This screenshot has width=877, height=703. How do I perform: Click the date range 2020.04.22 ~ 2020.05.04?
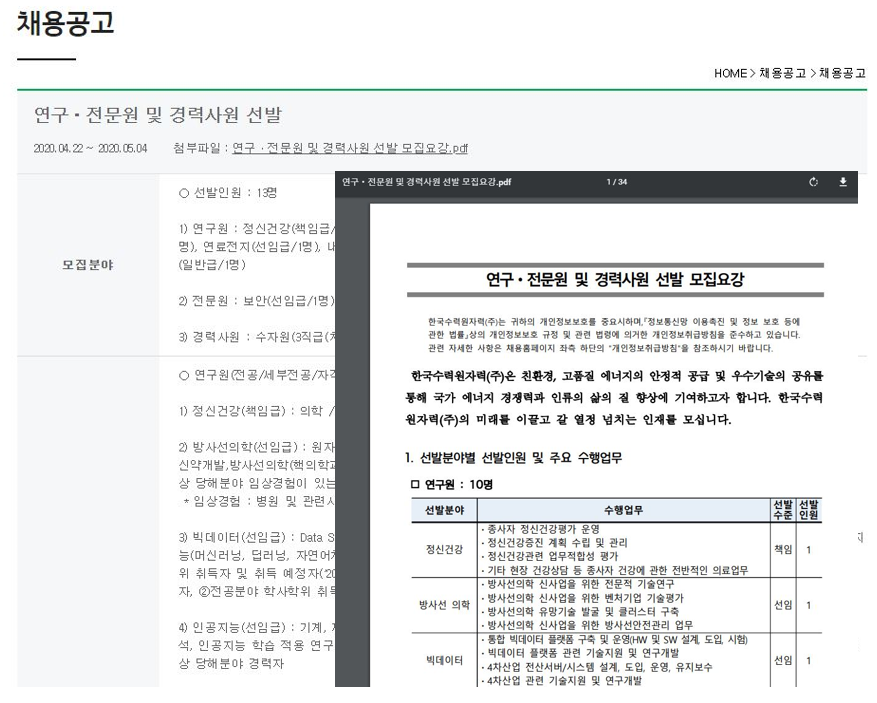(x=90, y=148)
